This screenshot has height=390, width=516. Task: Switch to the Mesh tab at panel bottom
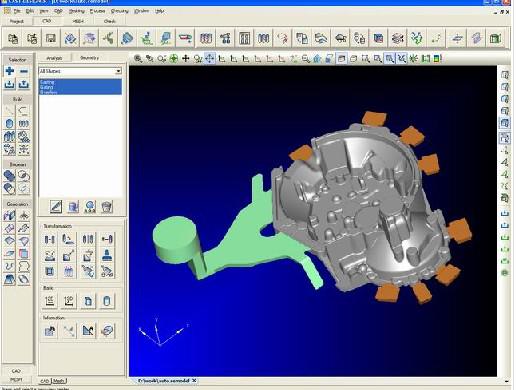(x=59, y=381)
